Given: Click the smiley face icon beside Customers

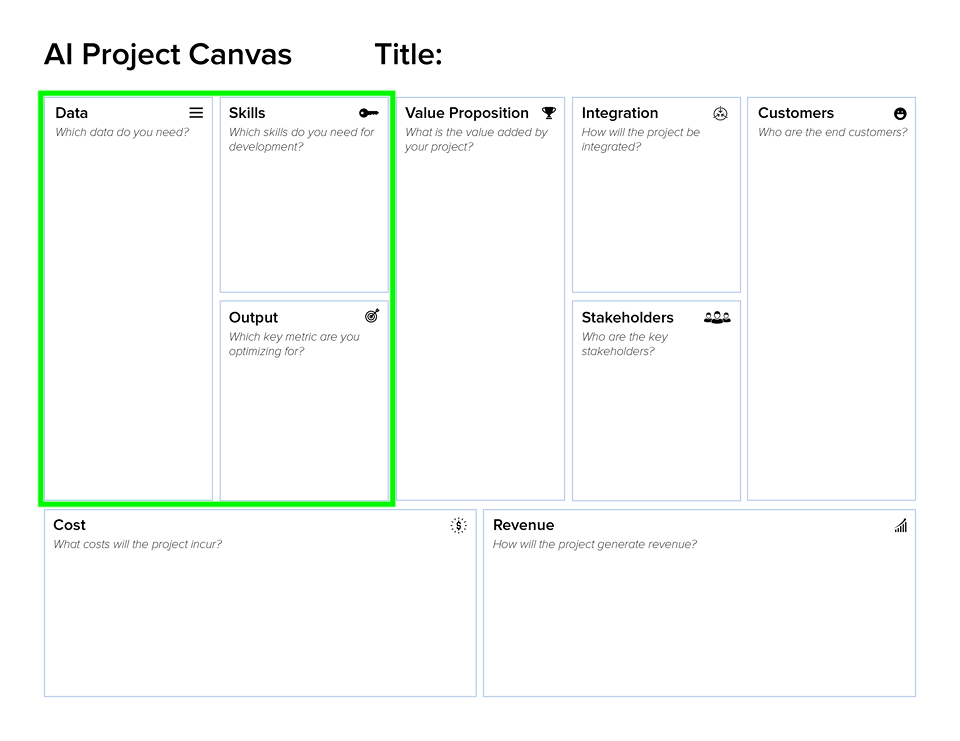Looking at the screenshot, I should click(x=900, y=114).
